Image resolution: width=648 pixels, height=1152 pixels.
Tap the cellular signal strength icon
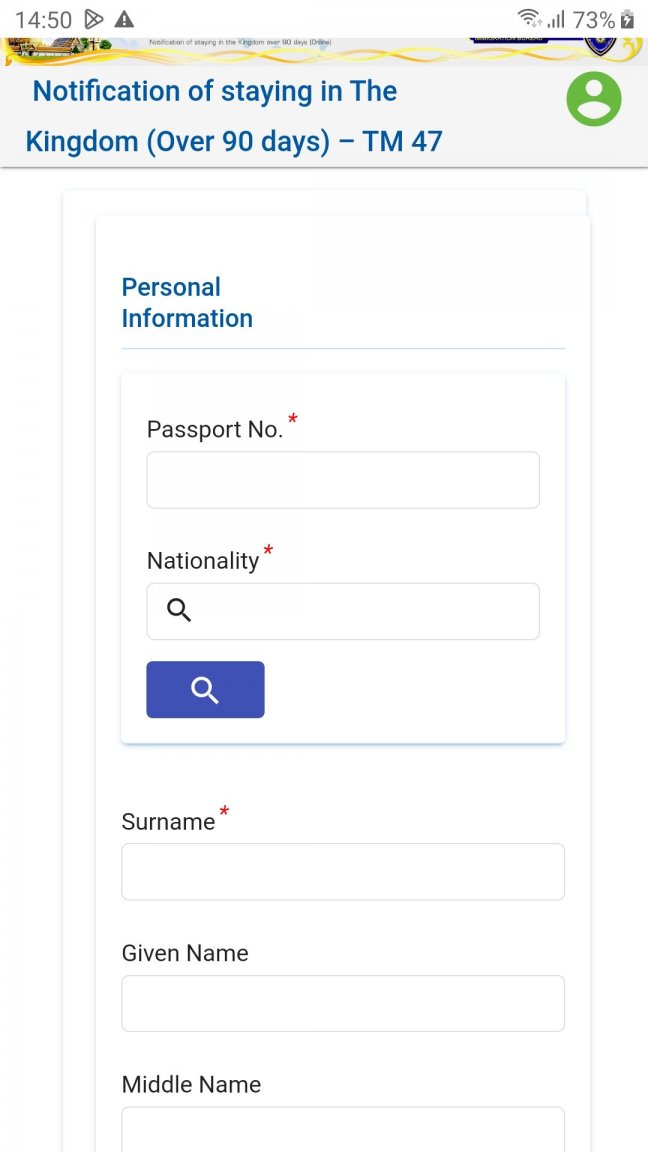(x=557, y=20)
